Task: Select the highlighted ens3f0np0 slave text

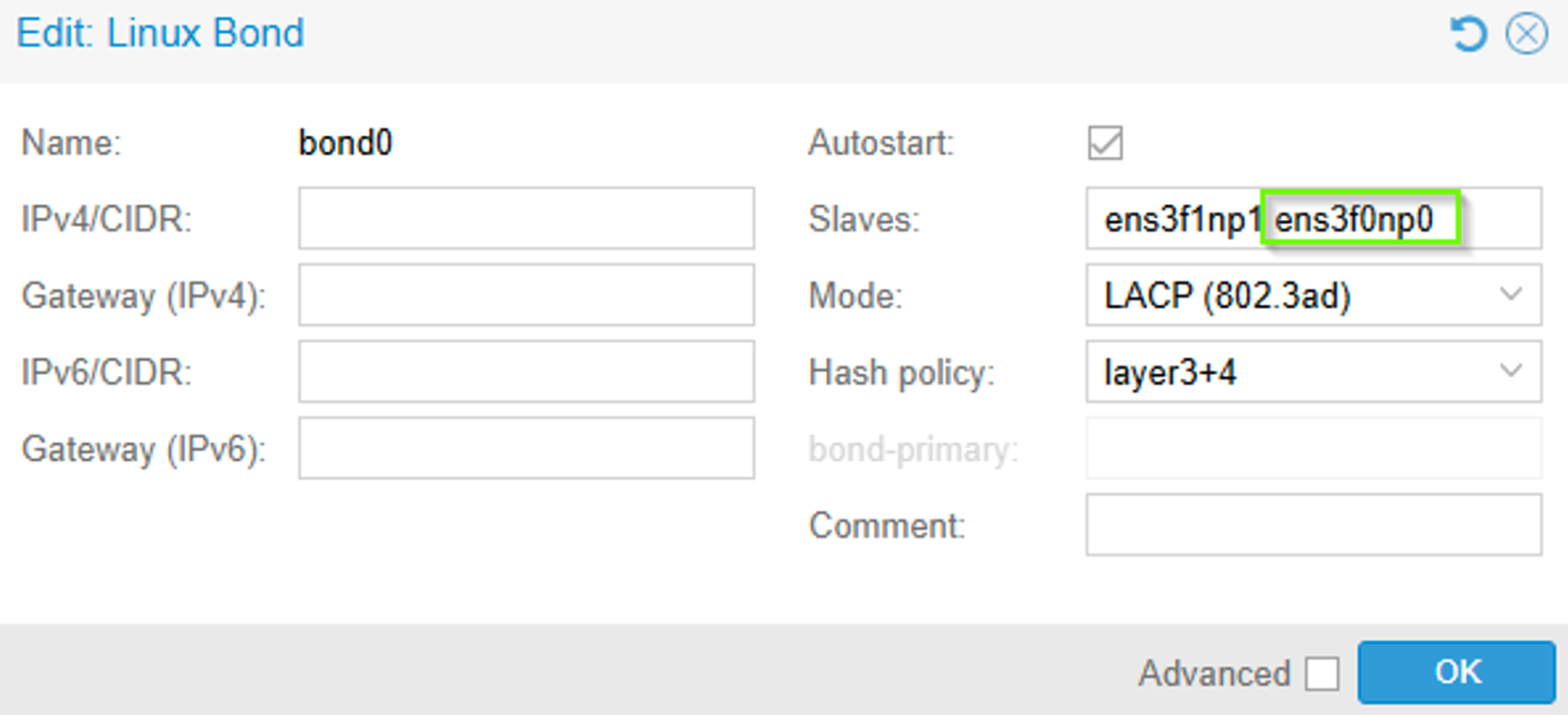Action: pos(1357,218)
